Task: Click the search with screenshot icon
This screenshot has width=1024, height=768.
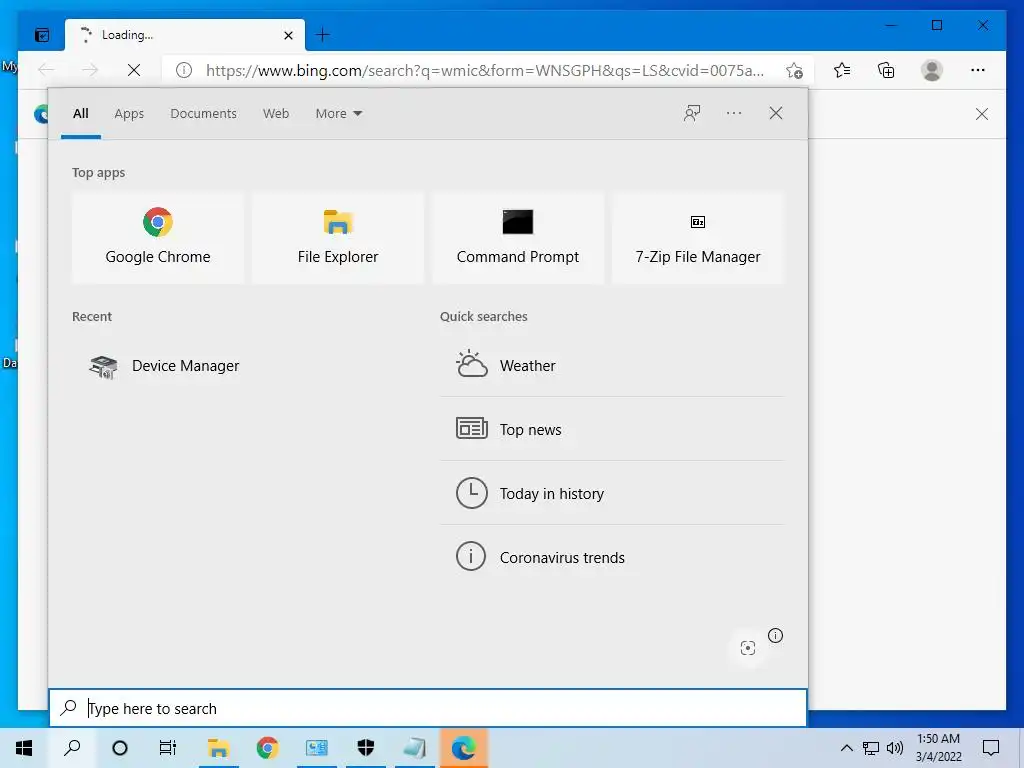Action: (x=748, y=648)
